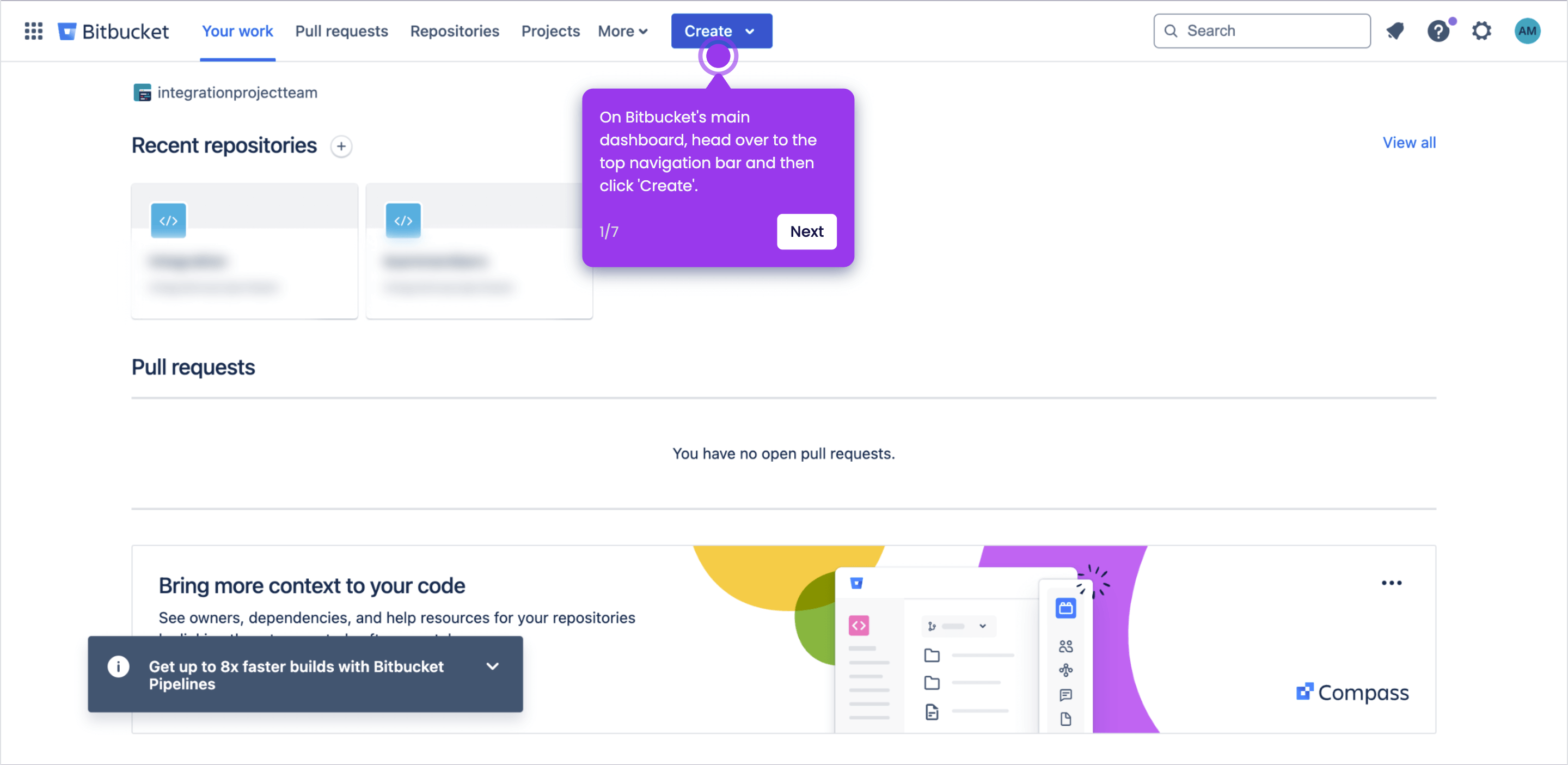
Task: Click 'Get up to 8x faster builds' banner text
Action: [x=296, y=675]
